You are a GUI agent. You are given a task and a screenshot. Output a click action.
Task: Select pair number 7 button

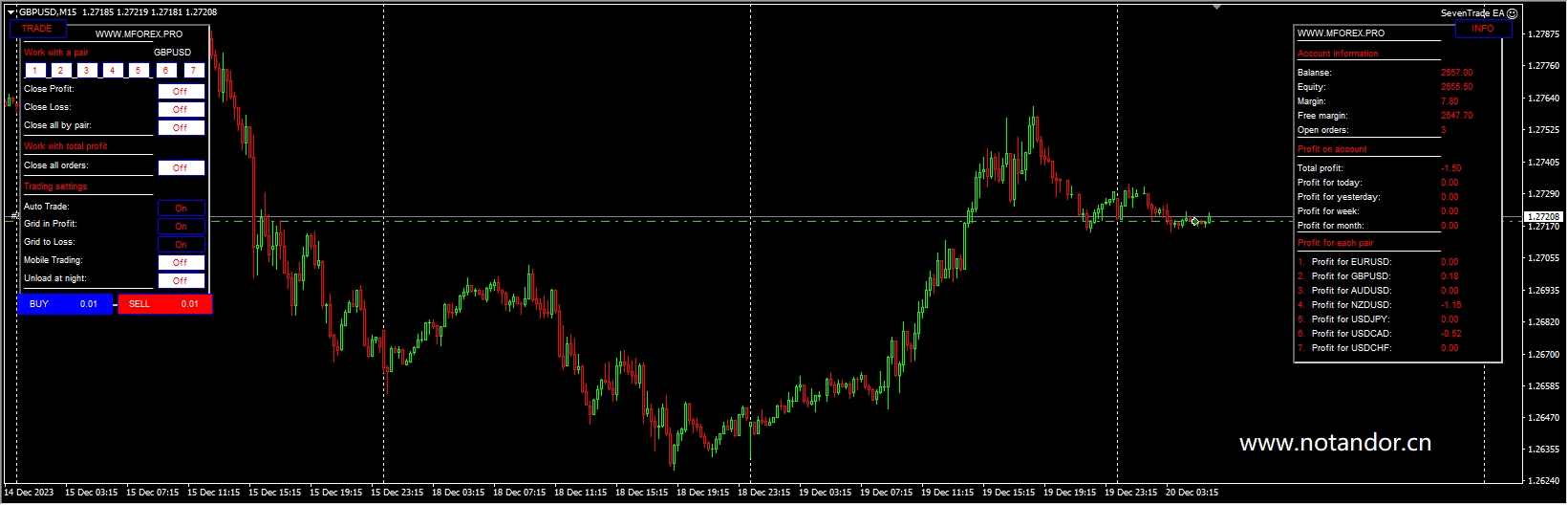tap(193, 71)
